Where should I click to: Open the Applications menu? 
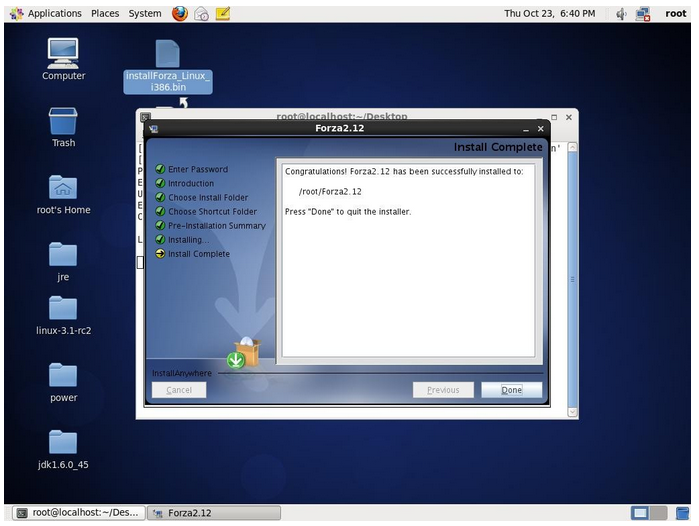54,13
